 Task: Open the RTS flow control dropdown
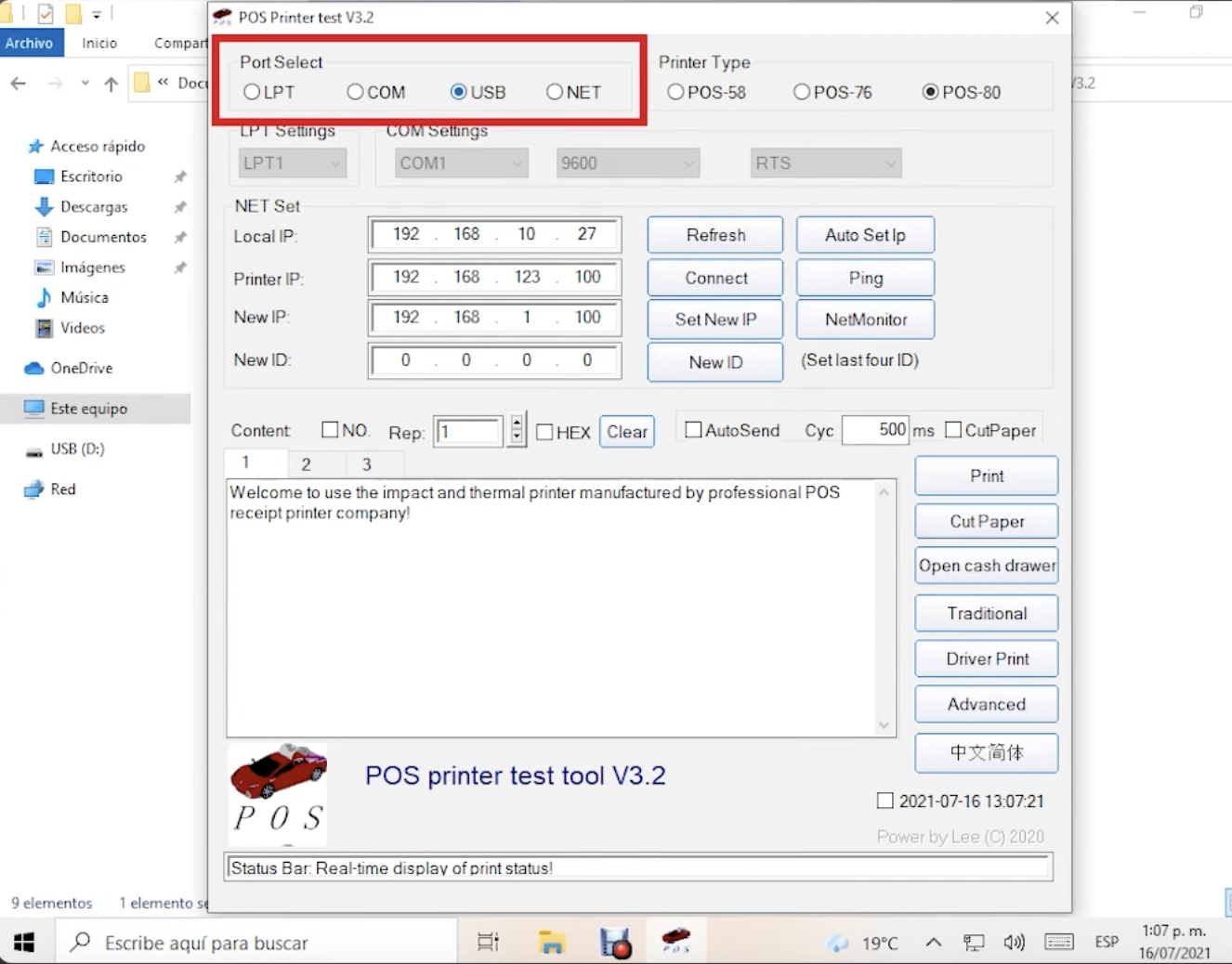pyautogui.click(x=825, y=163)
